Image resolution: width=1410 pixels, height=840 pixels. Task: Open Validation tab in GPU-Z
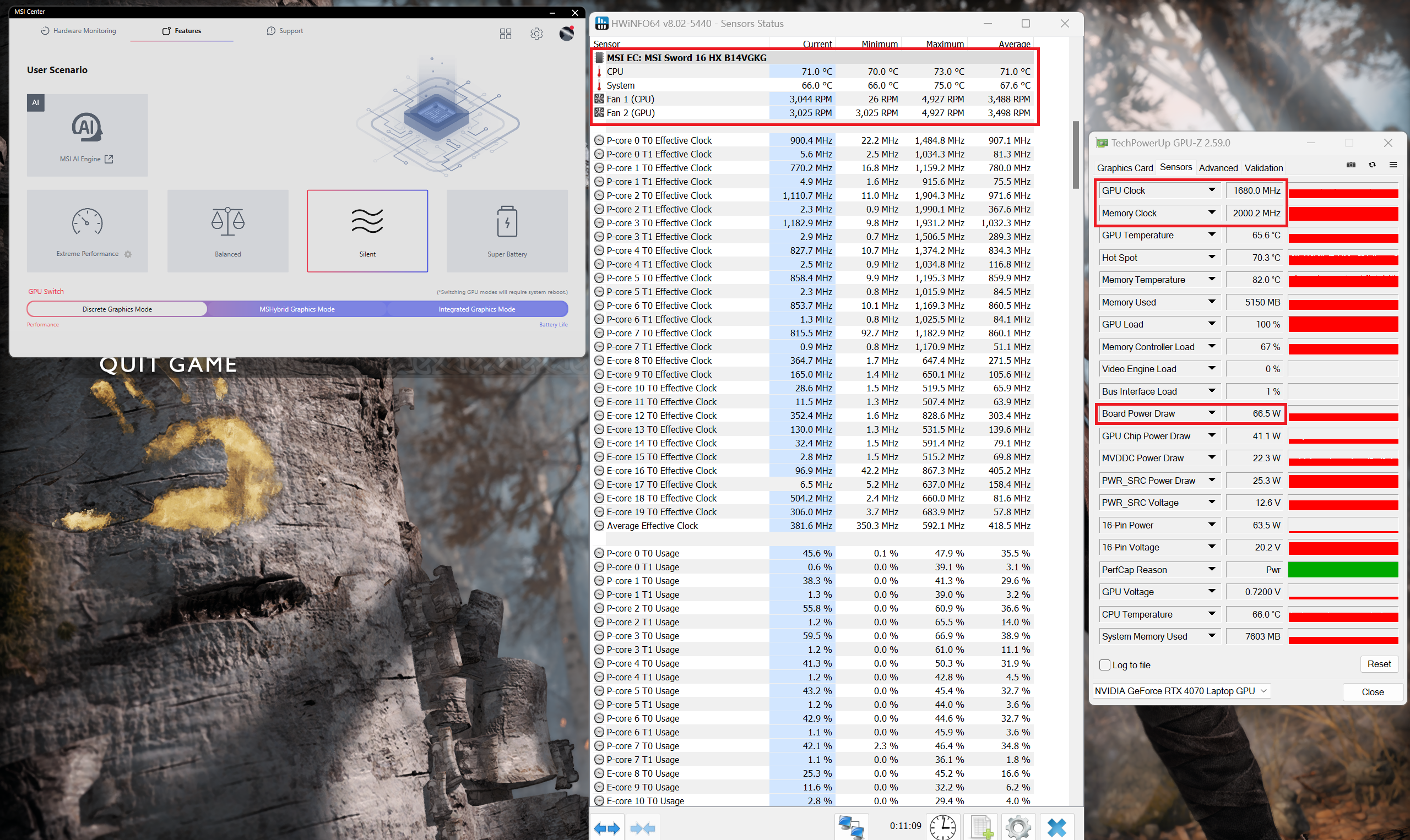point(1263,167)
